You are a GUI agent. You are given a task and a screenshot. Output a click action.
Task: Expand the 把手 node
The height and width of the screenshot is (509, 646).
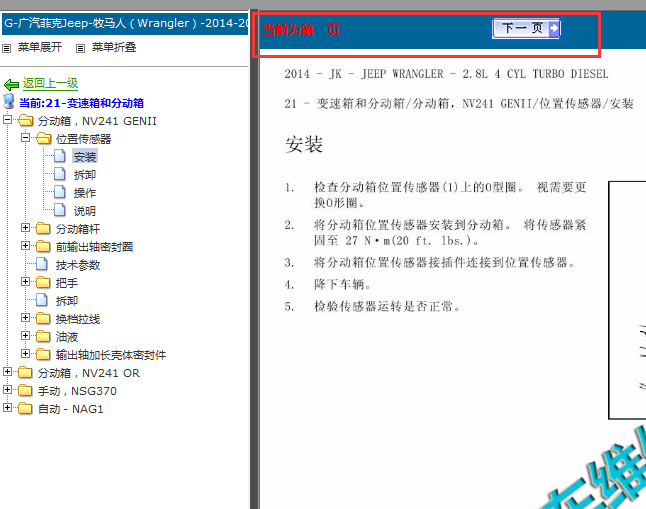click(26, 281)
